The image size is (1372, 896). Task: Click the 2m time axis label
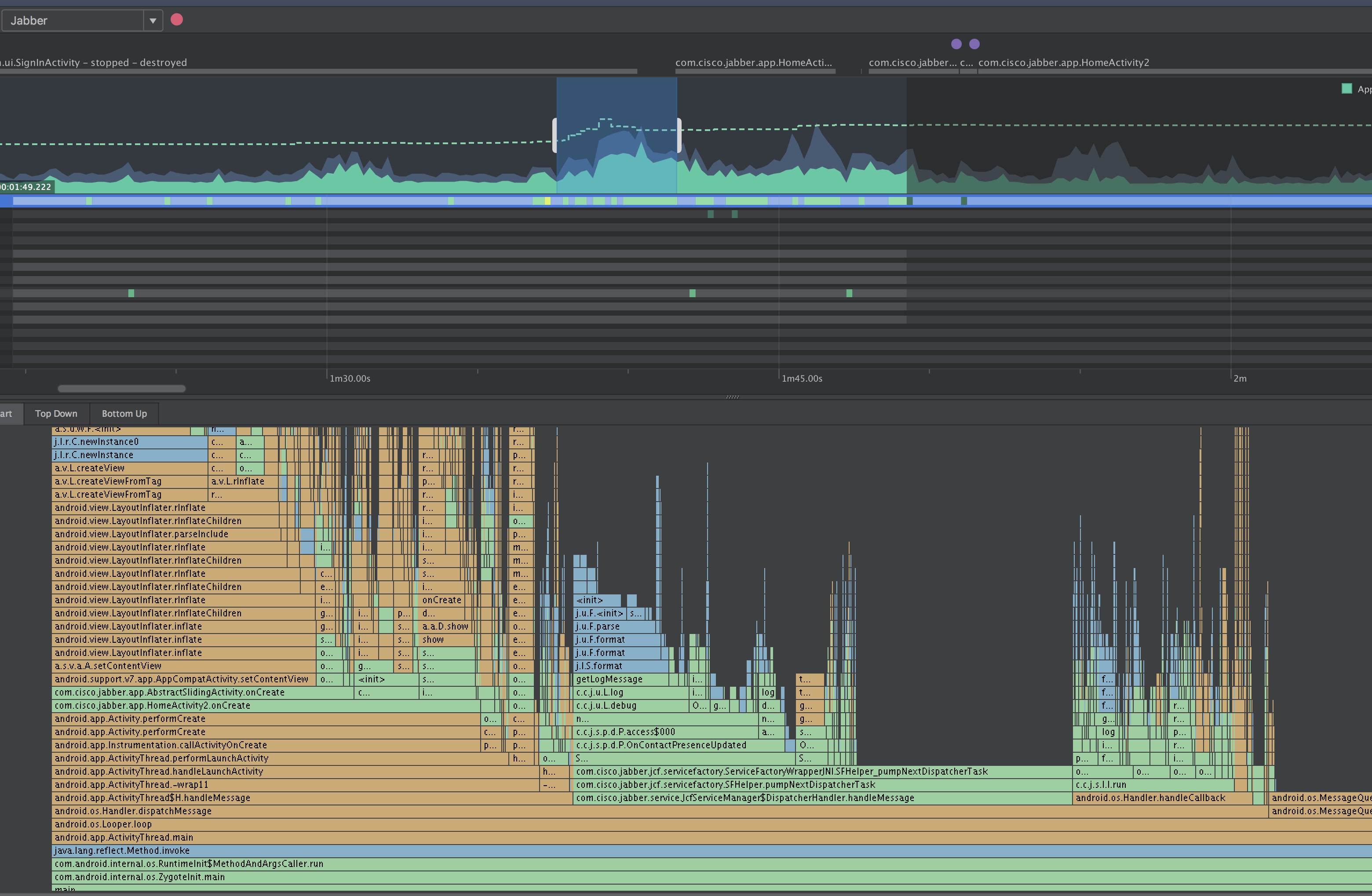click(1240, 378)
